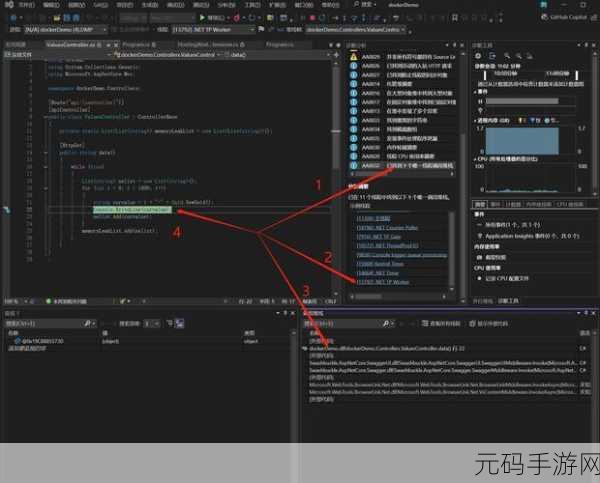Close the ValuesController.cs tab
Viewport: 600px width, 483px height.
116,45
